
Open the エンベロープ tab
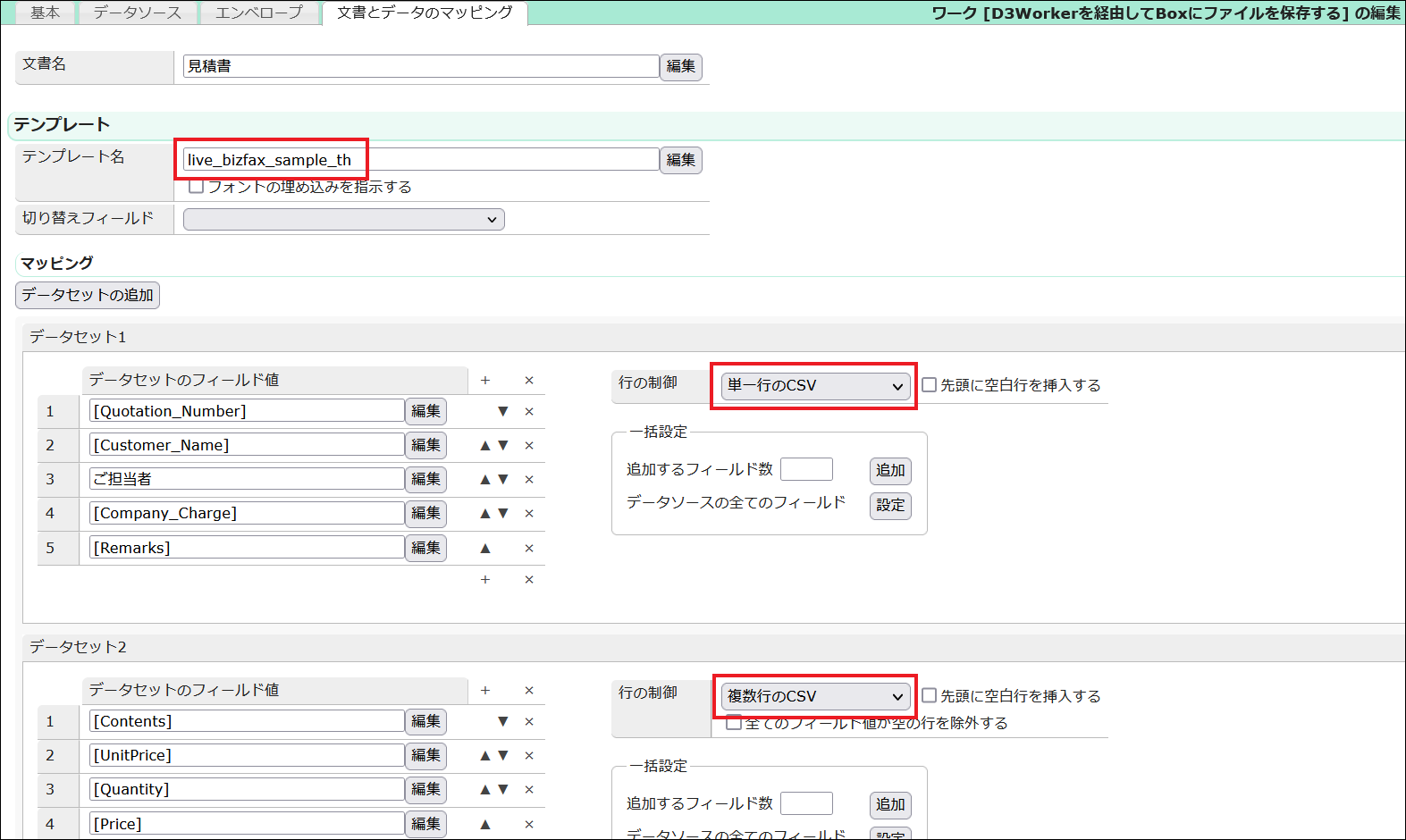[259, 13]
